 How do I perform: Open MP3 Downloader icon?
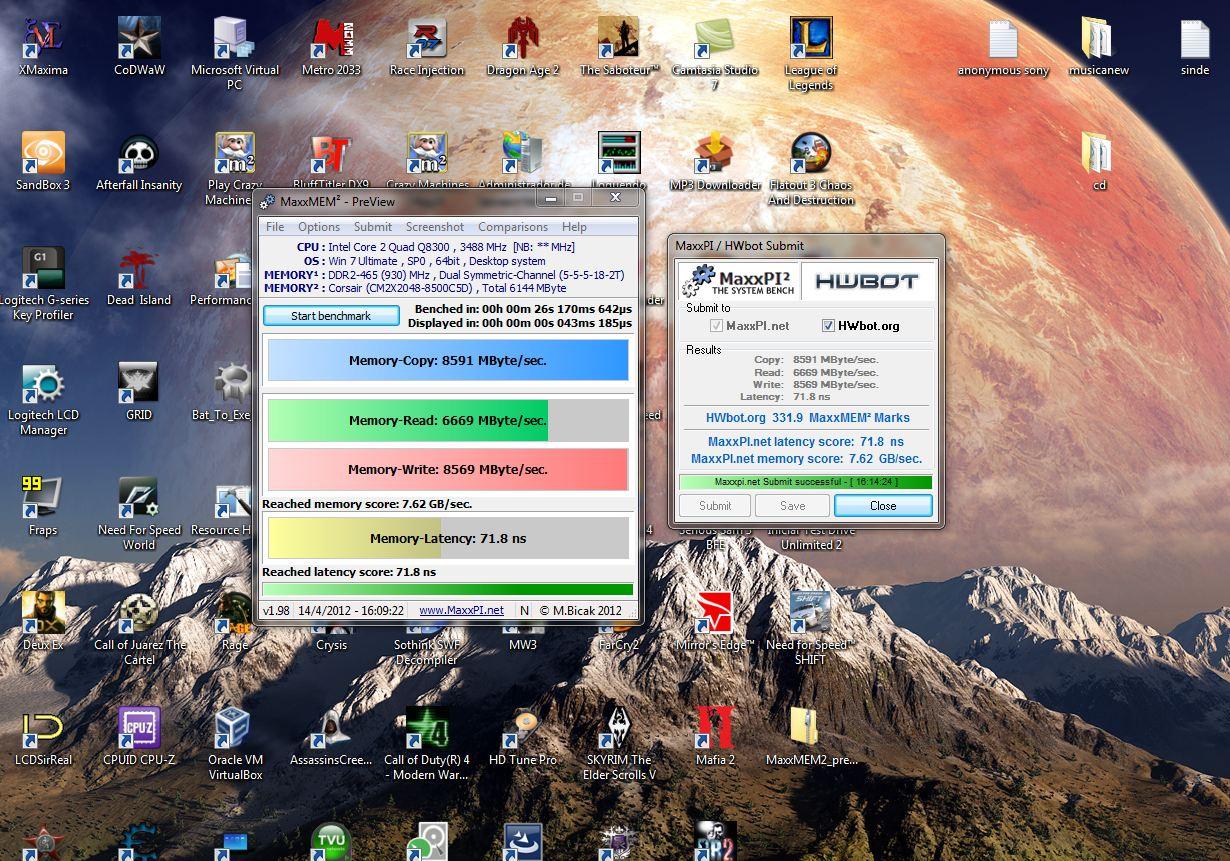click(x=715, y=161)
